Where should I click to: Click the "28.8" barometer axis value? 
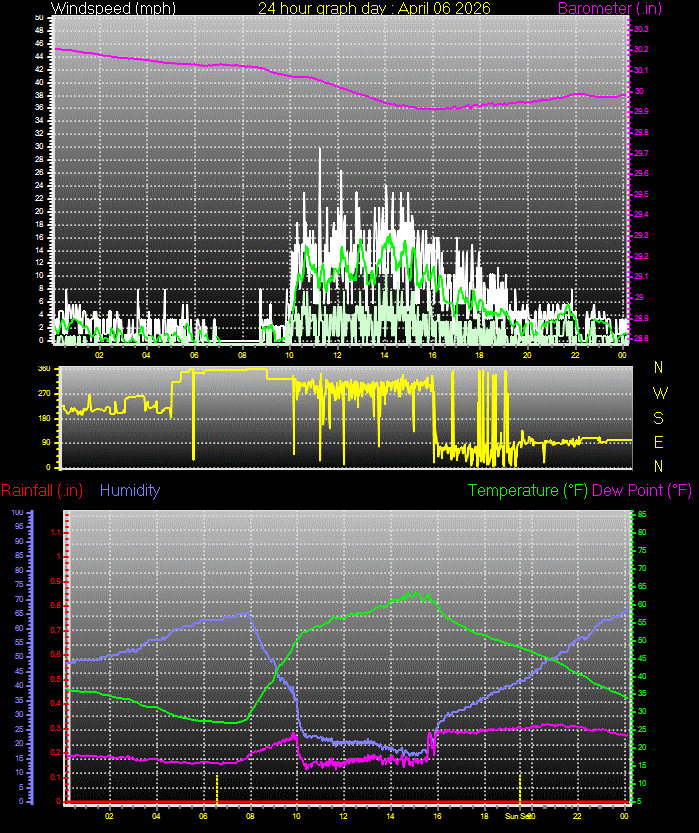(641, 338)
